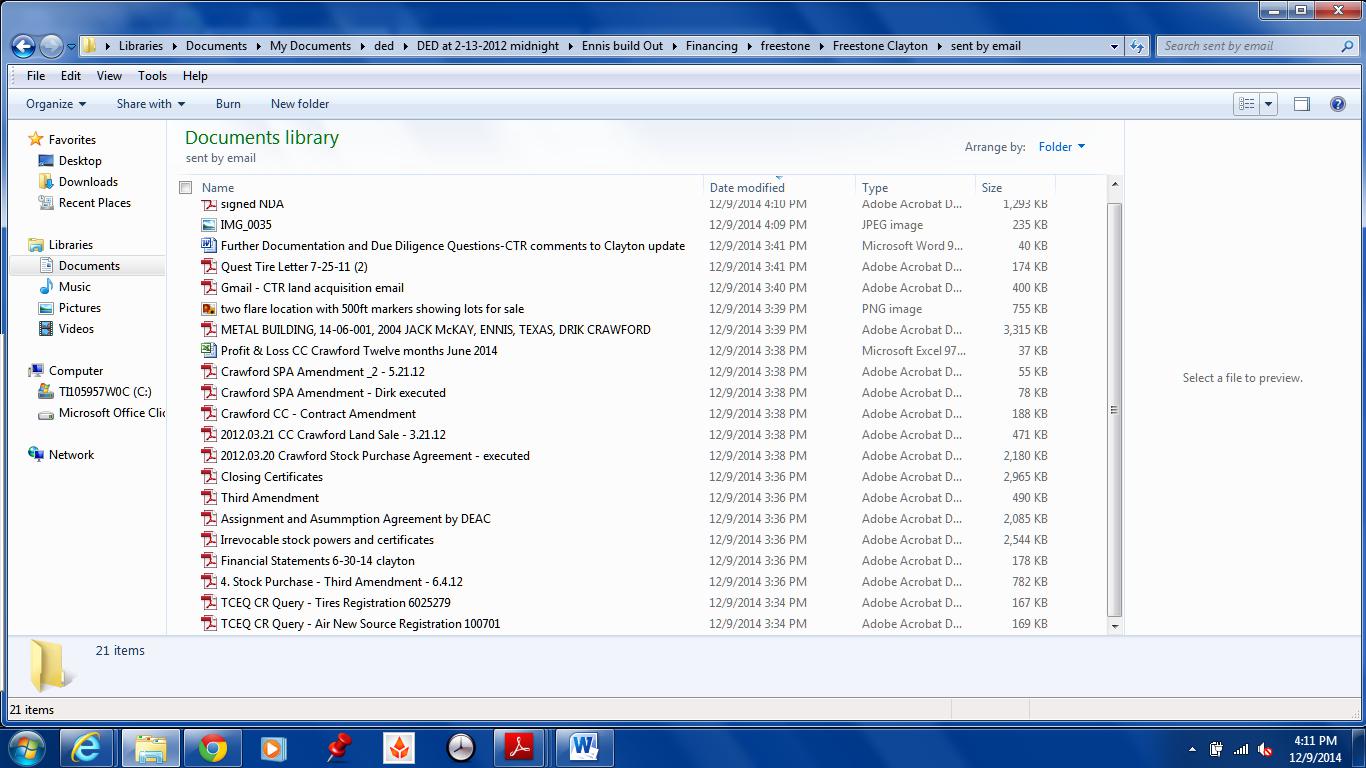Open recent pages dropdown beside Forward

71,47
